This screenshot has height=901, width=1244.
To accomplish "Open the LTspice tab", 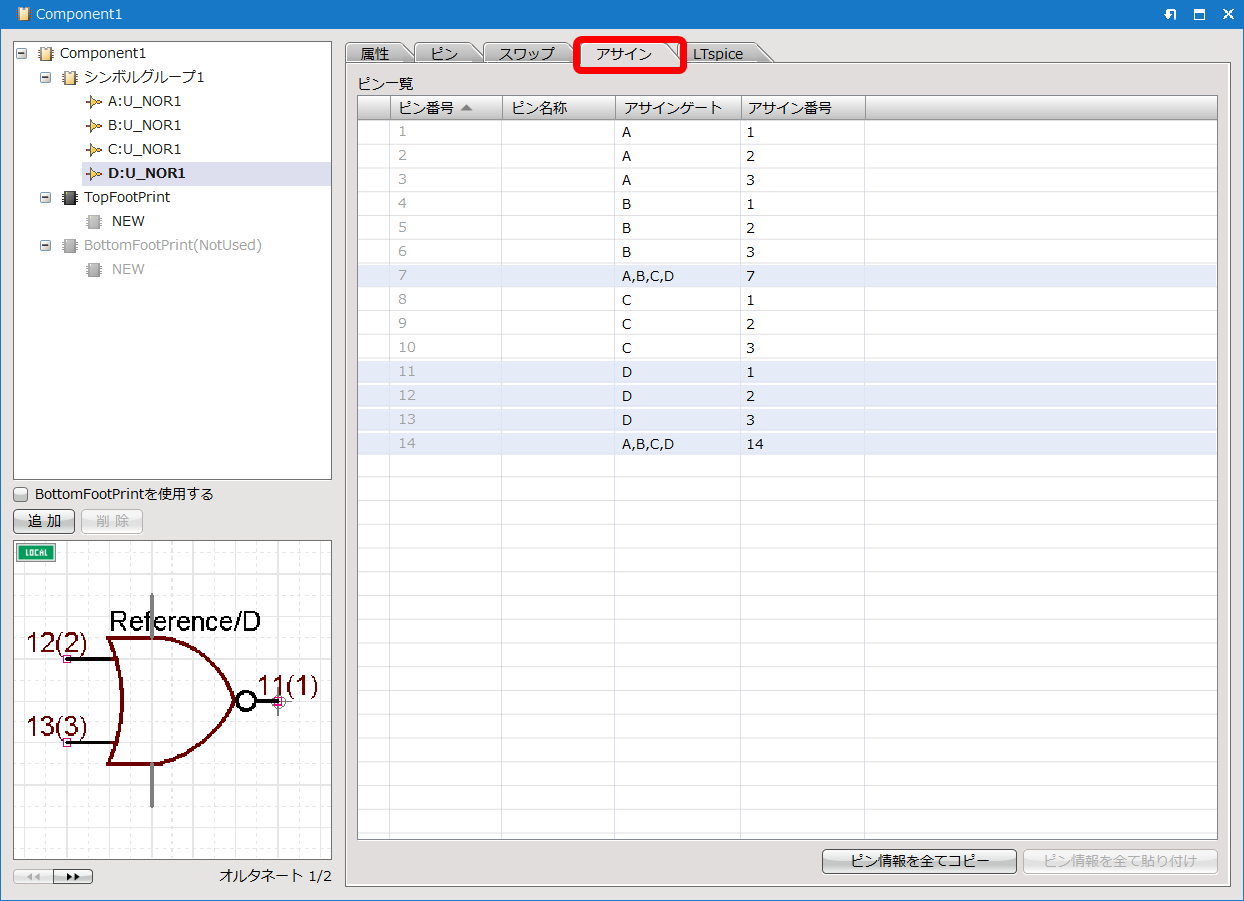I will (718, 54).
